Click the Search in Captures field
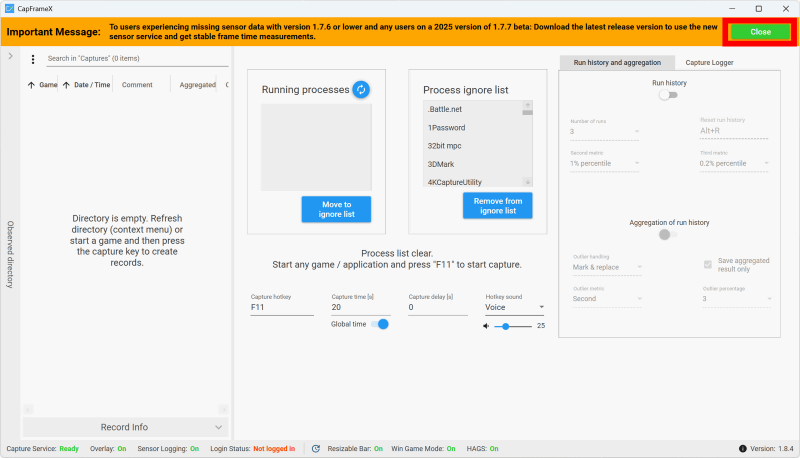 coord(136,59)
